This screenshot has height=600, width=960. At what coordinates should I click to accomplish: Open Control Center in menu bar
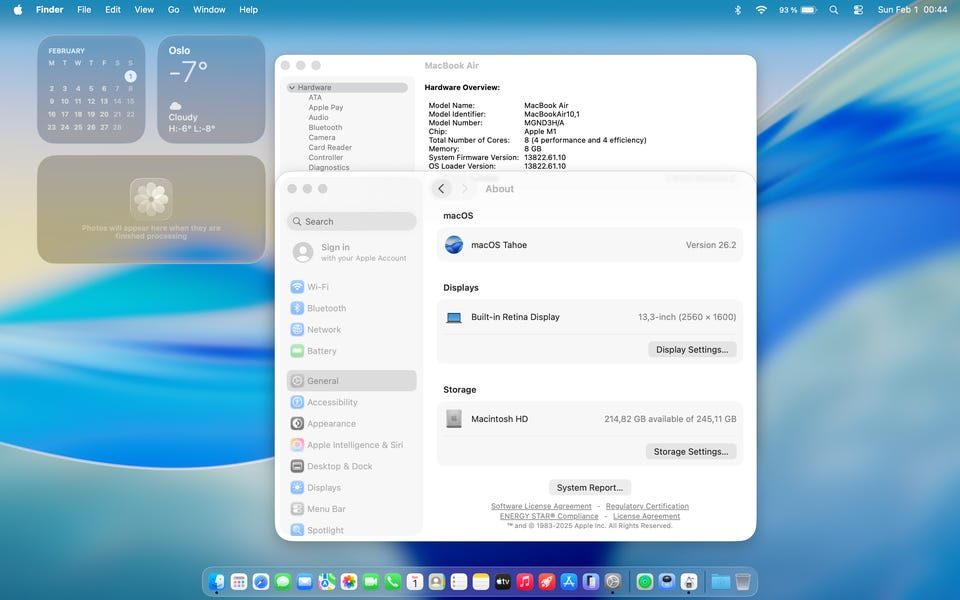858,10
